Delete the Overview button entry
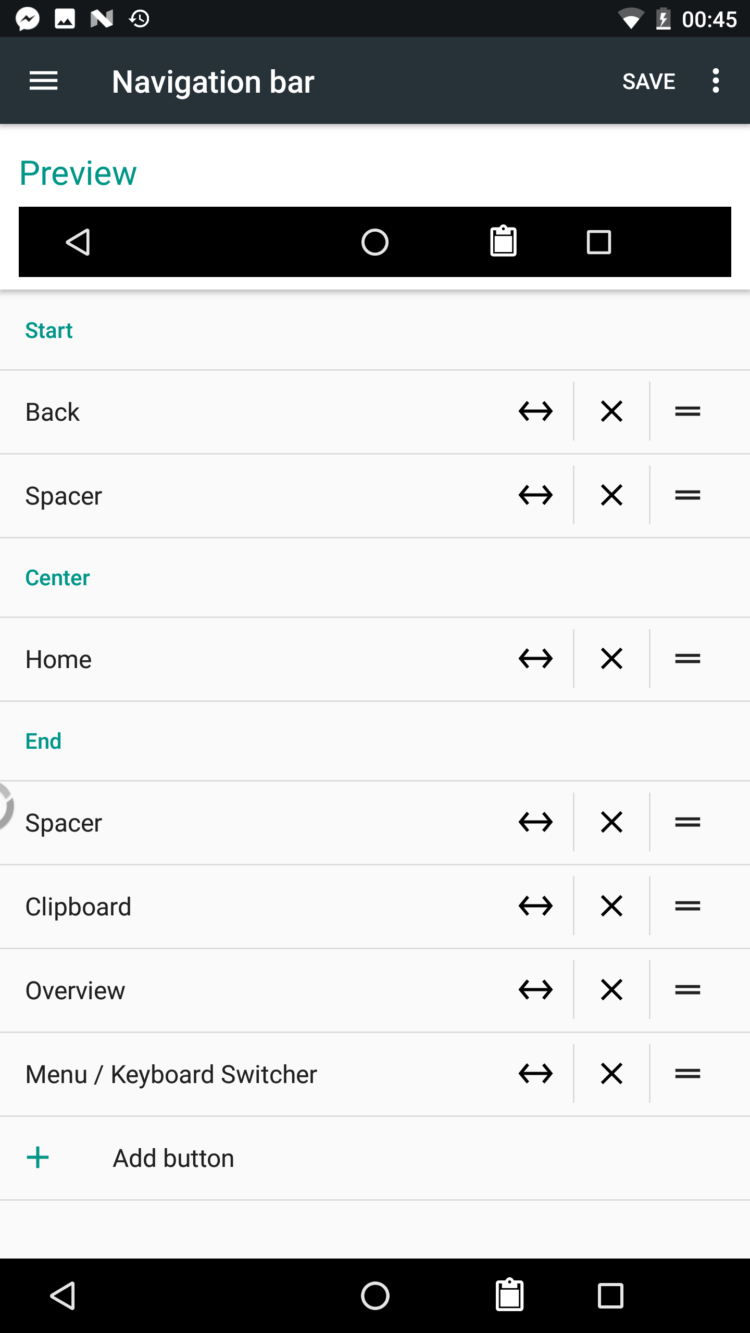The width and height of the screenshot is (750, 1333). click(x=611, y=990)
